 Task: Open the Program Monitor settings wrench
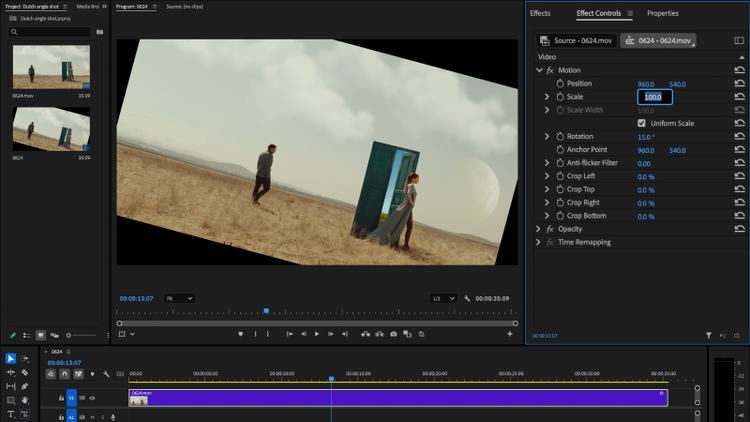tap(467, 299)
